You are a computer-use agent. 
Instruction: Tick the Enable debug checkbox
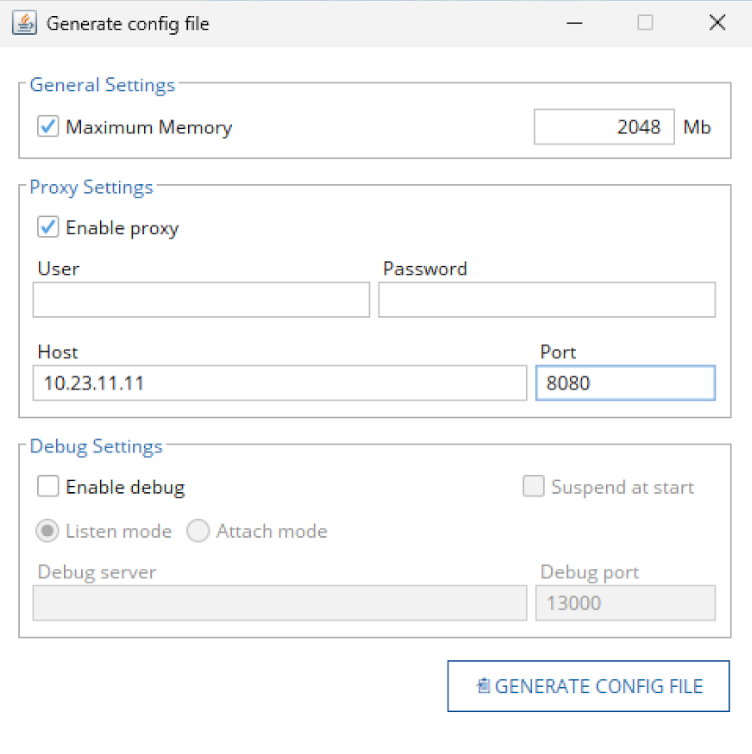[48, 486]
